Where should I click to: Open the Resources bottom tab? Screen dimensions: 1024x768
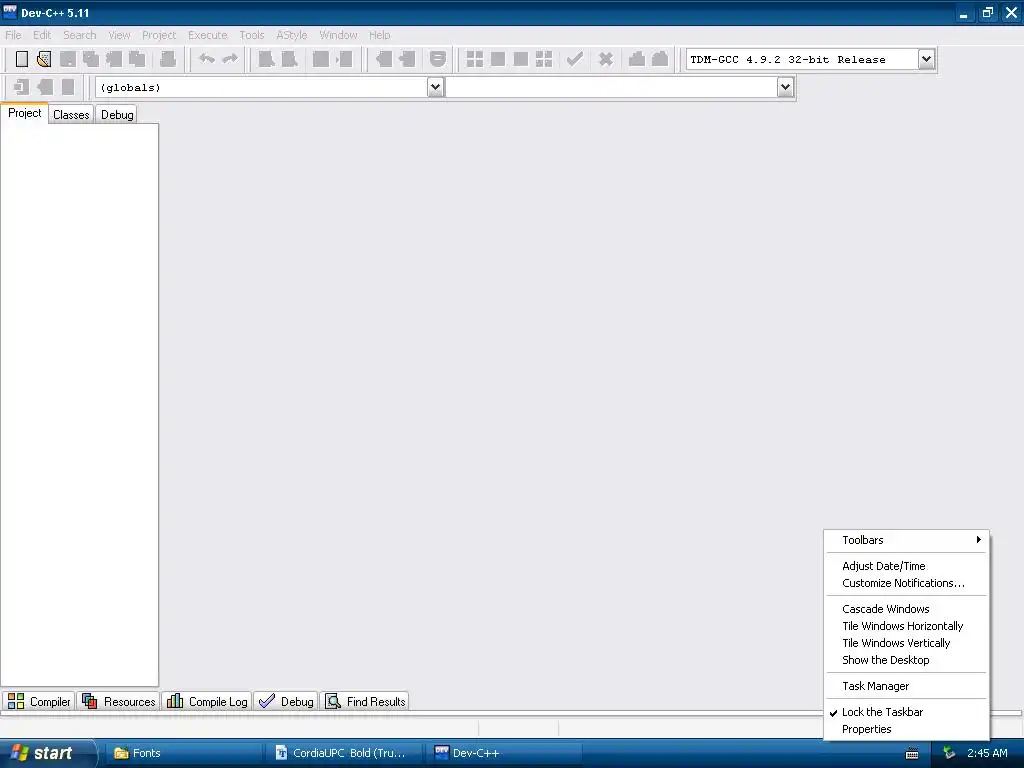[x=119, y=701]
